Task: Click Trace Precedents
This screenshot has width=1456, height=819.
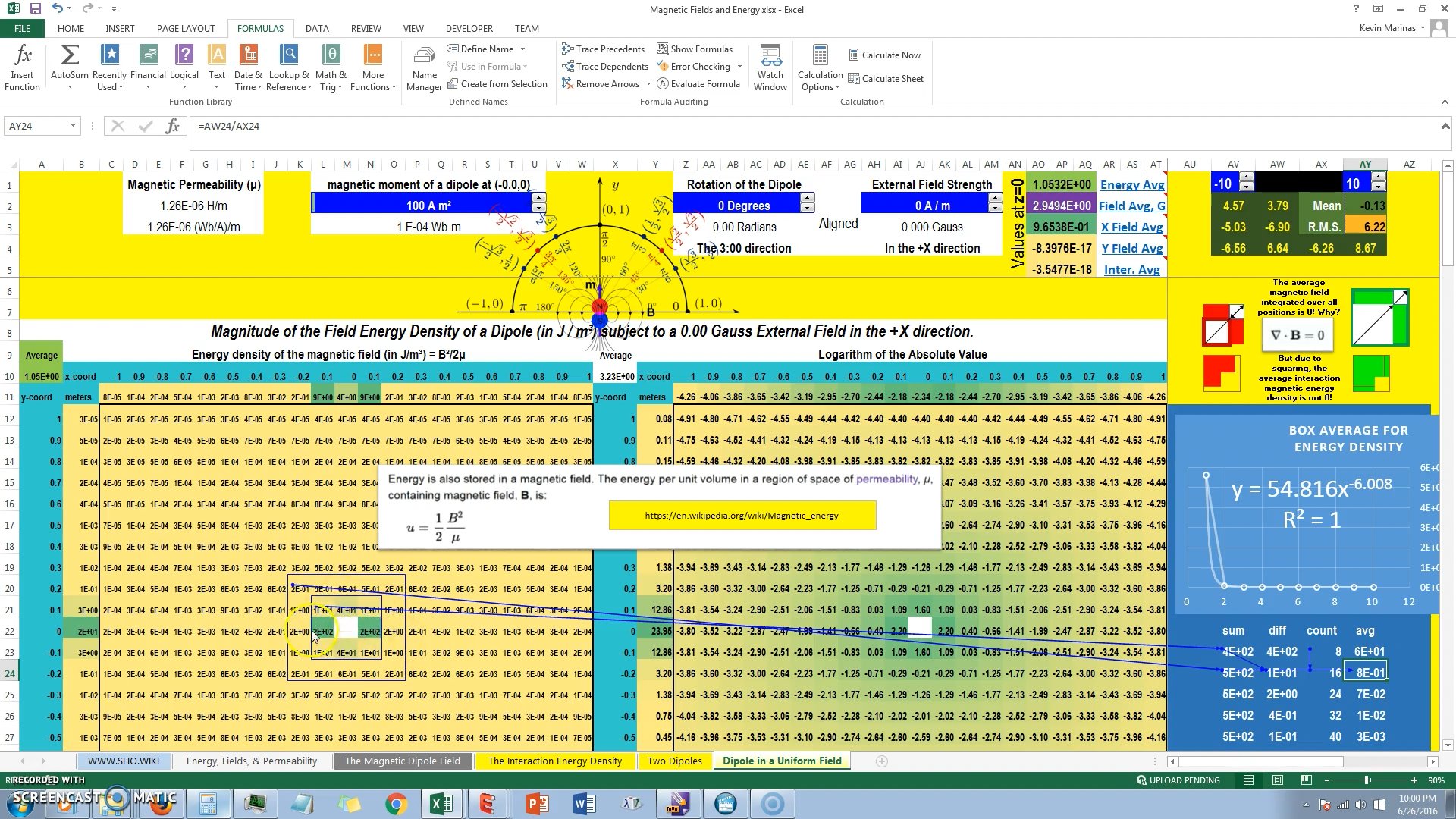Action: 603,49
